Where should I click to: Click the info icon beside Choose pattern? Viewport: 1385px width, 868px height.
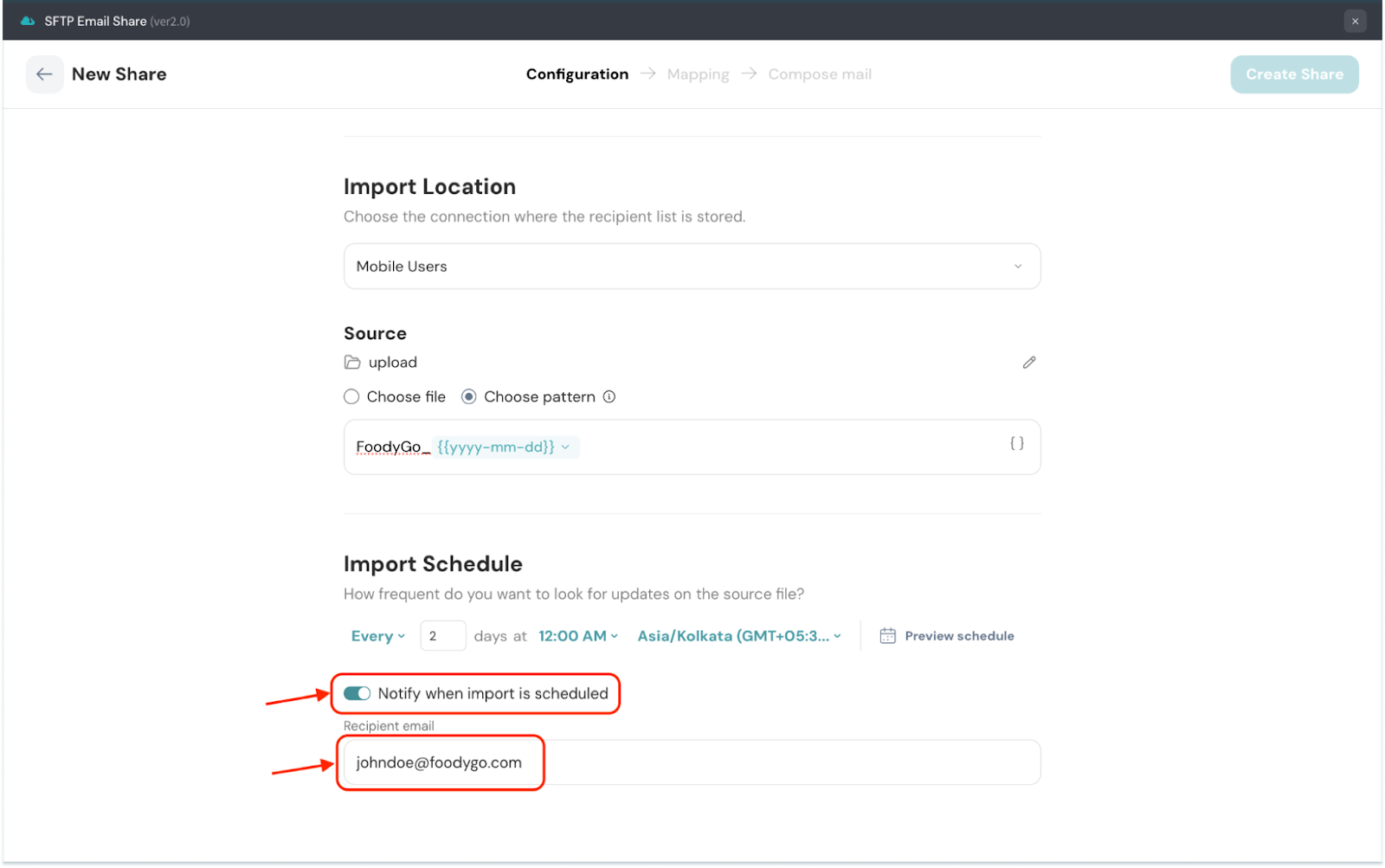click(609, 397)
